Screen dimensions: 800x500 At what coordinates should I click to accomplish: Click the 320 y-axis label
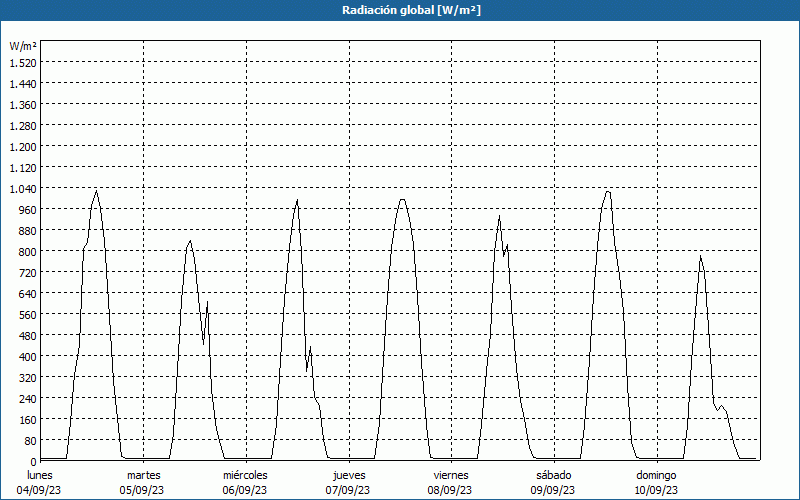point(28,378)
